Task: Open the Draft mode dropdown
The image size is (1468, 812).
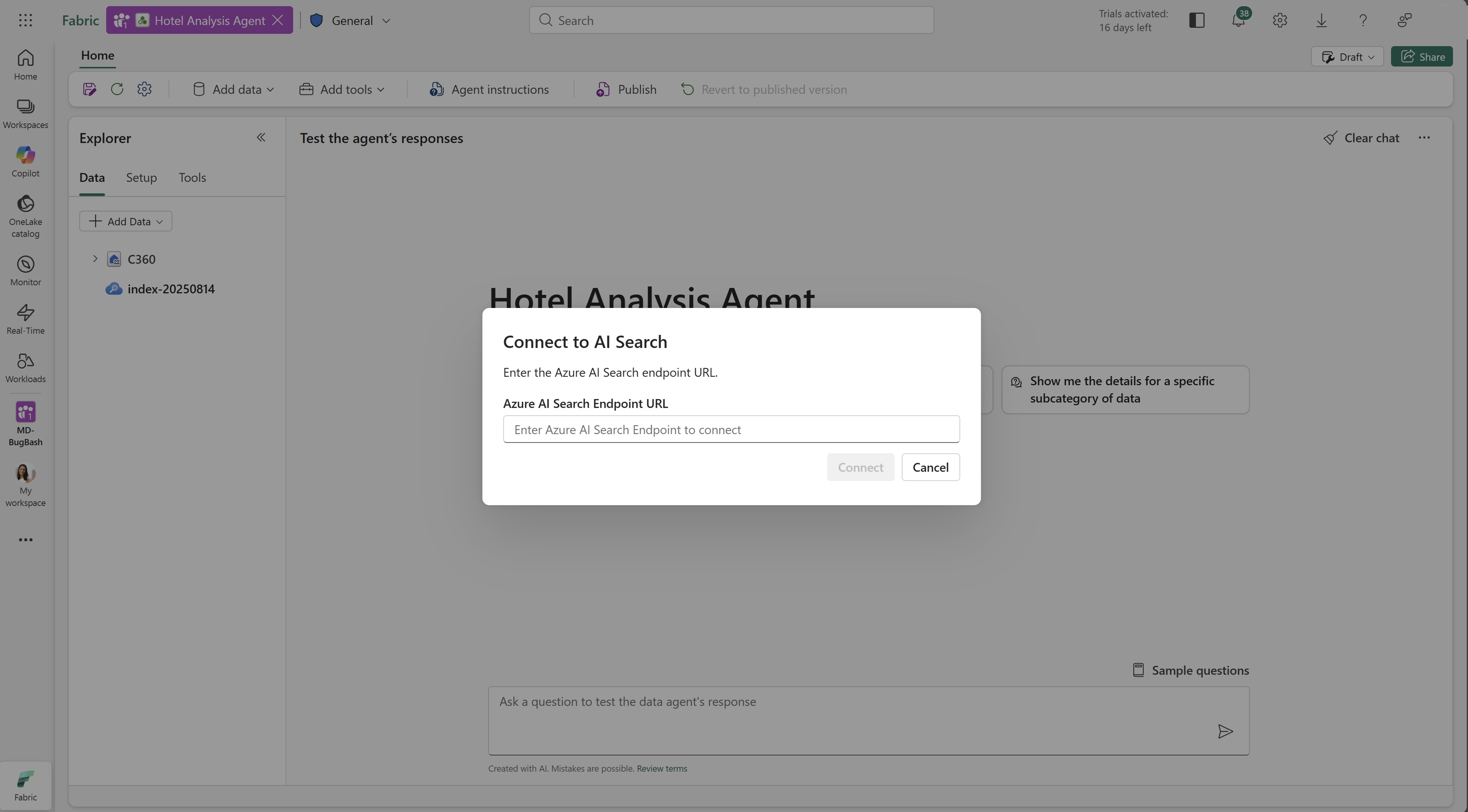Action: (x=1347, y=57)
